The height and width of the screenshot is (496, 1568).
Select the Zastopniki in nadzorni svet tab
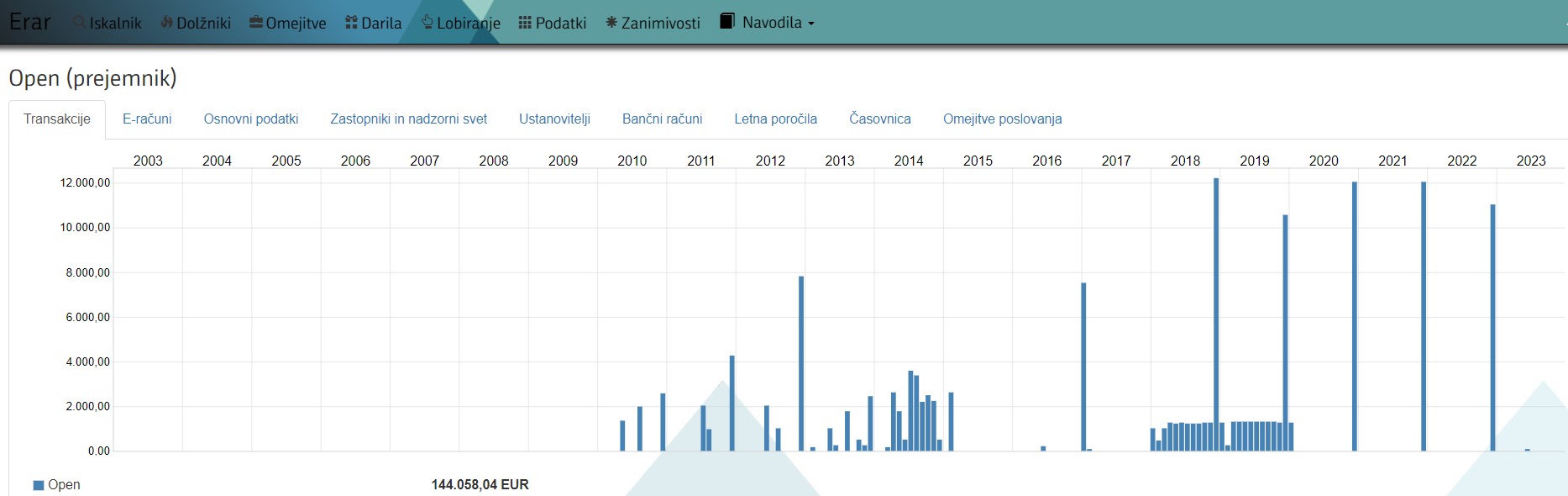408,119
